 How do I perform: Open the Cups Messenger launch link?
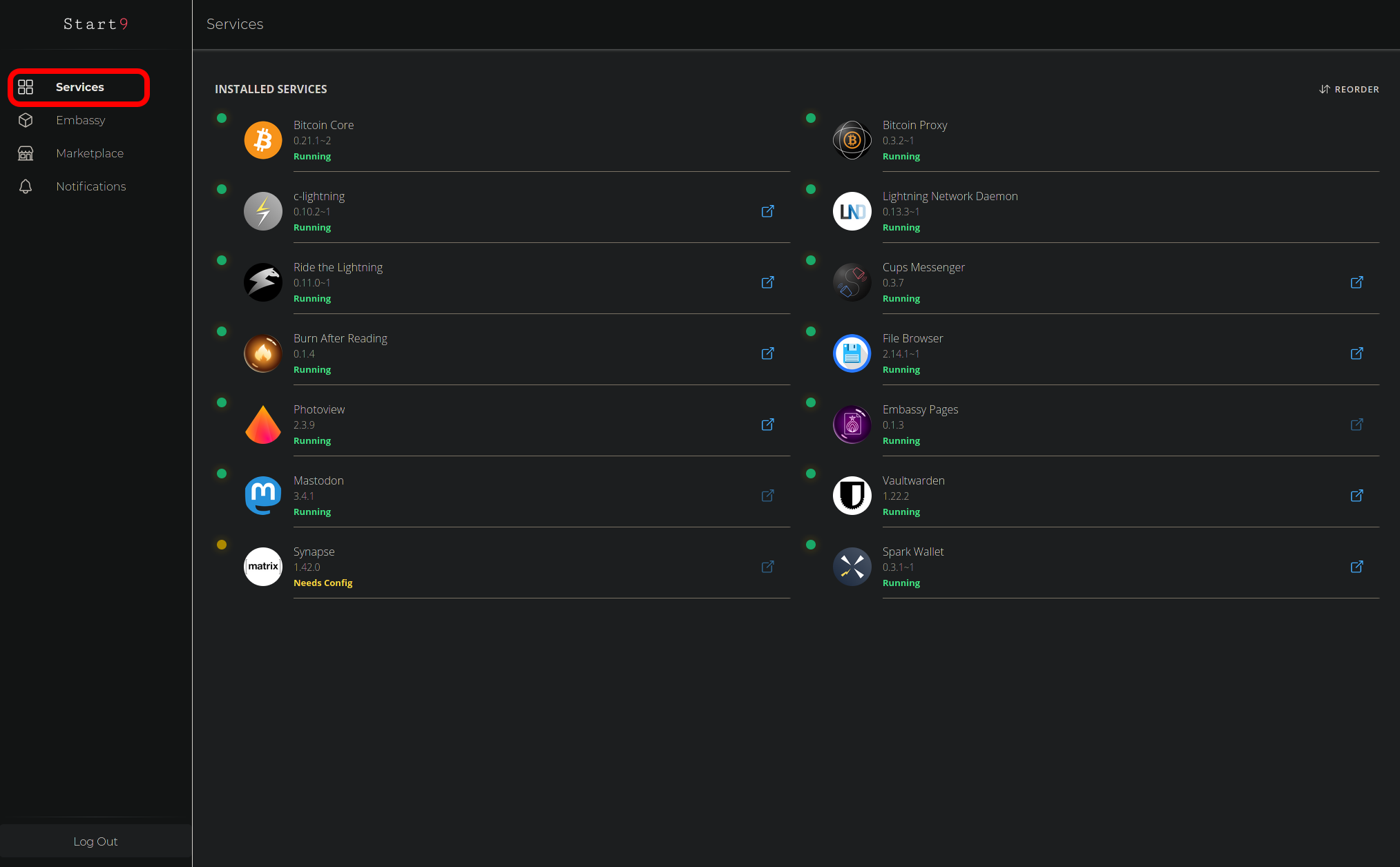[x=1356, y=282]
